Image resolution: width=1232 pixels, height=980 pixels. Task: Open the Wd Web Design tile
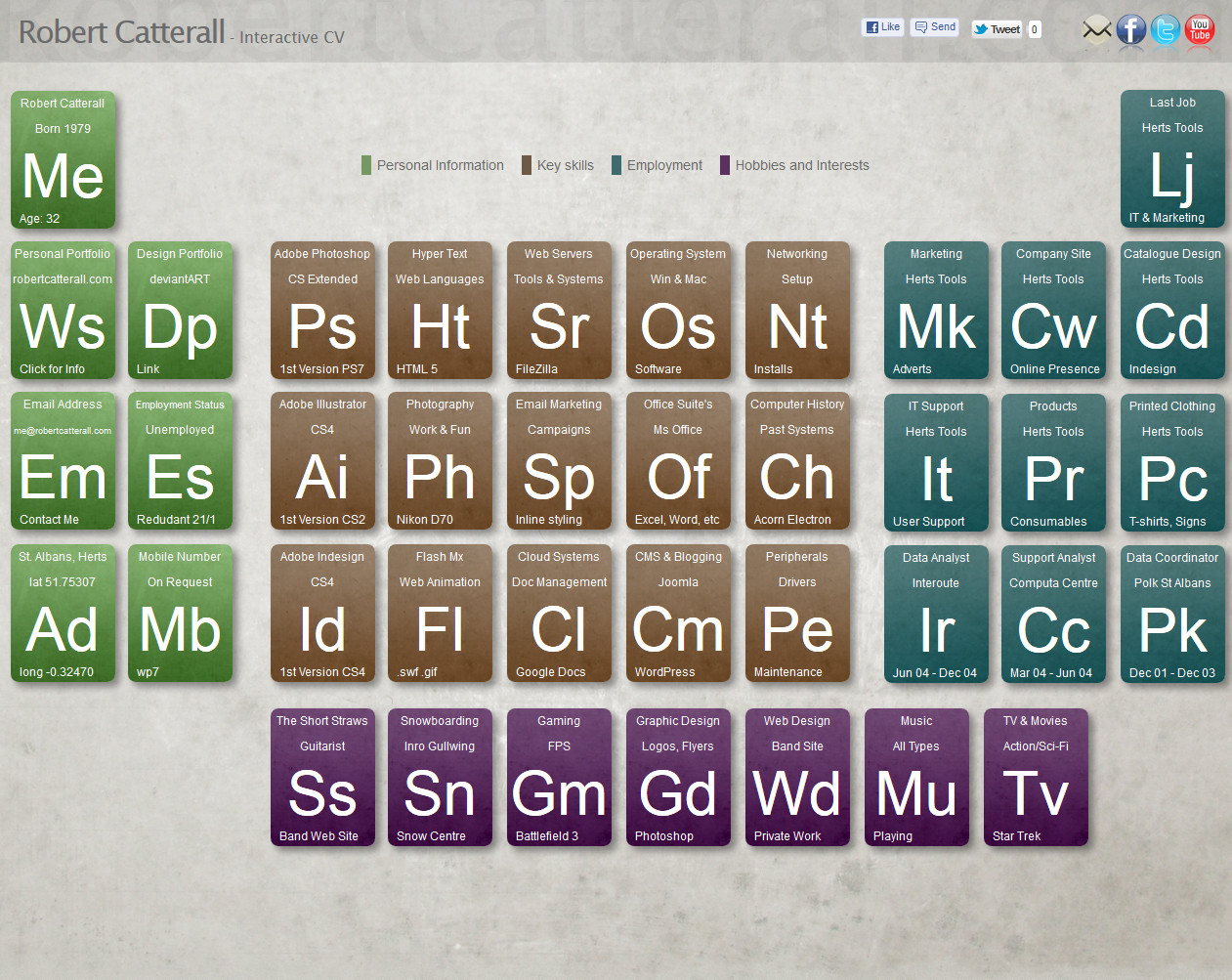pos(797,778)
